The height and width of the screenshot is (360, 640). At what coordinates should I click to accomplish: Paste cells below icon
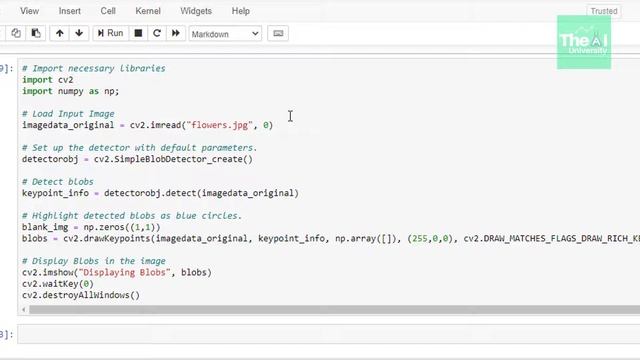[x=36, y=33]
